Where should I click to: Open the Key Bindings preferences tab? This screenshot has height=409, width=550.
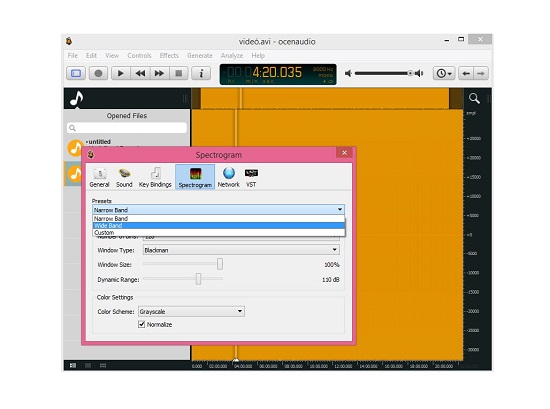[x=155, y=177]
